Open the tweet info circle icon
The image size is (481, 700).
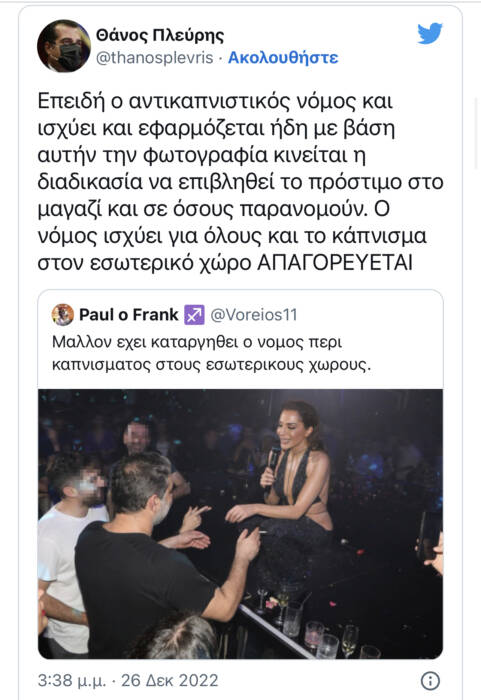[x=431, y=680]
